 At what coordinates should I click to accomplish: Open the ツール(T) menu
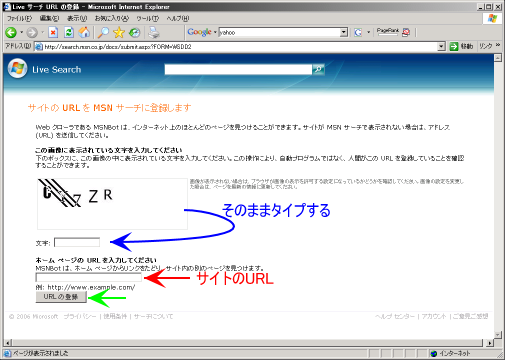coord(148,18)
